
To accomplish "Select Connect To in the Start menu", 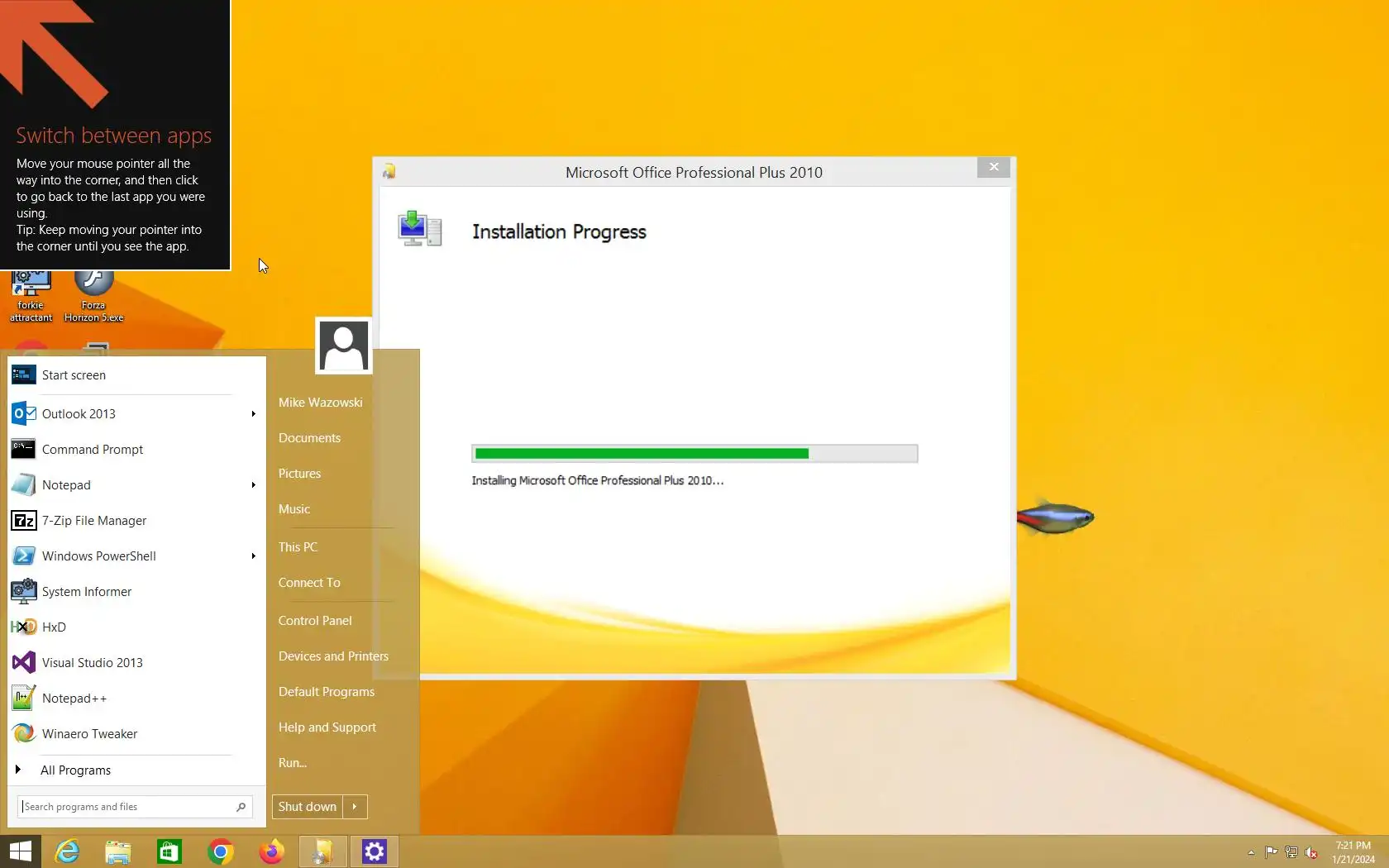I will coord(309,583).
